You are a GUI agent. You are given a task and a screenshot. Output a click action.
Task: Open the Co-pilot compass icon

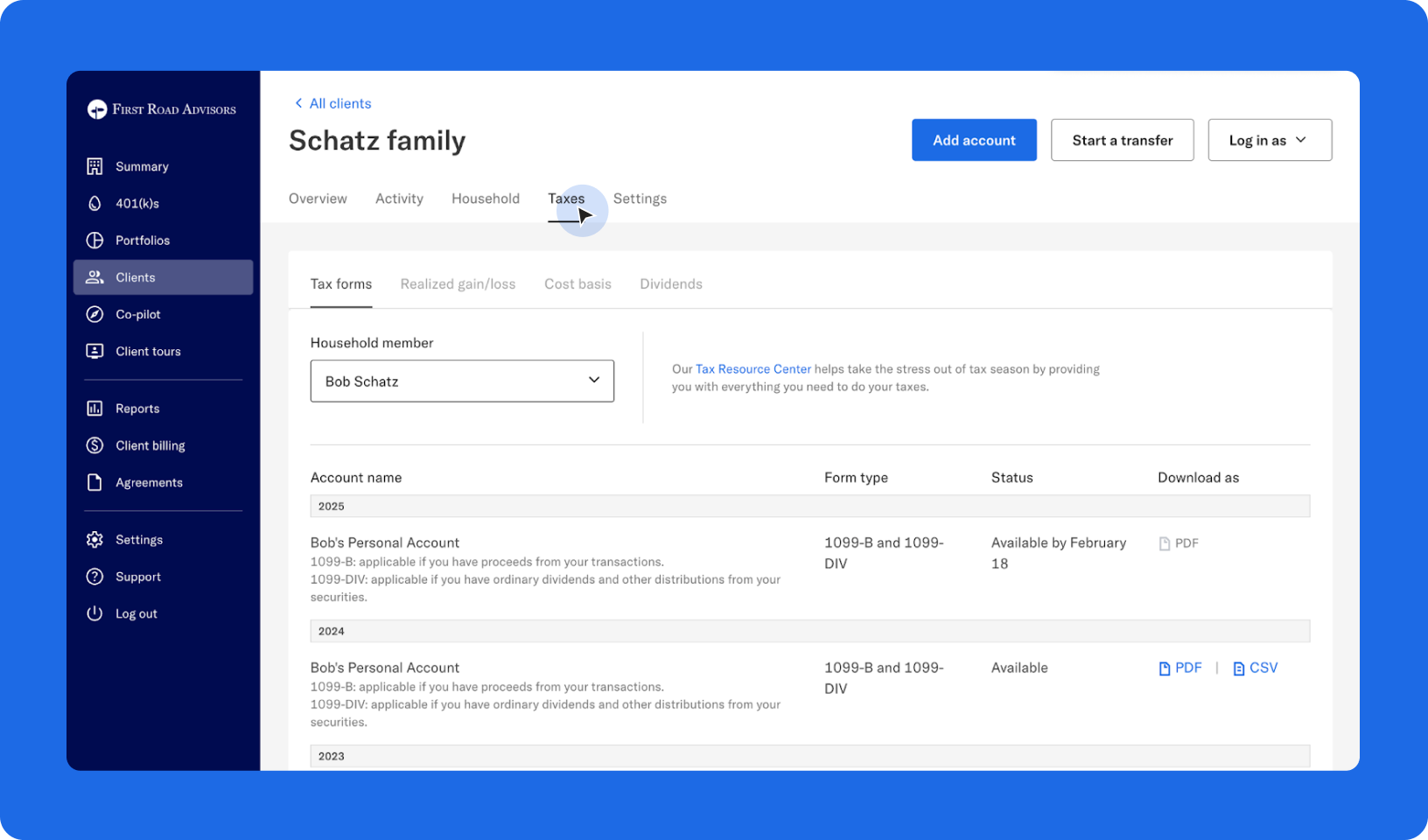point(94,314)
